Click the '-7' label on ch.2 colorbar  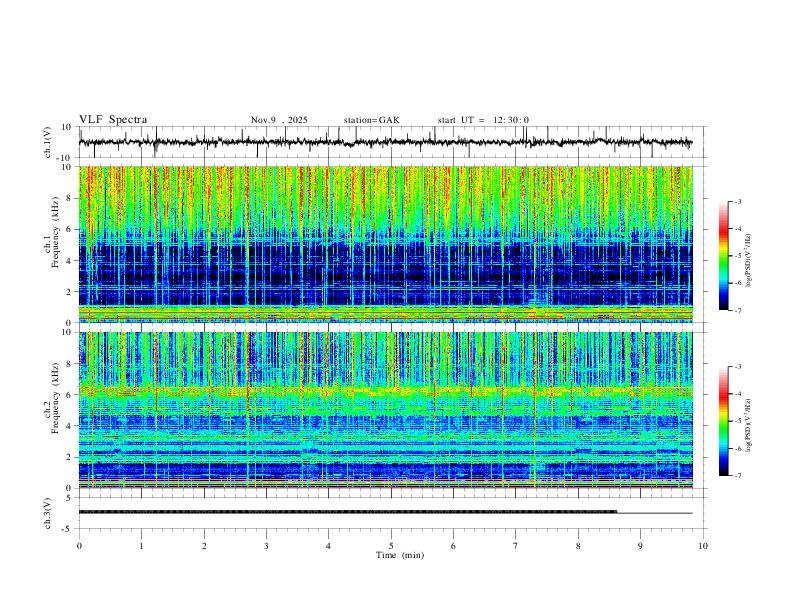click(737, 475)
